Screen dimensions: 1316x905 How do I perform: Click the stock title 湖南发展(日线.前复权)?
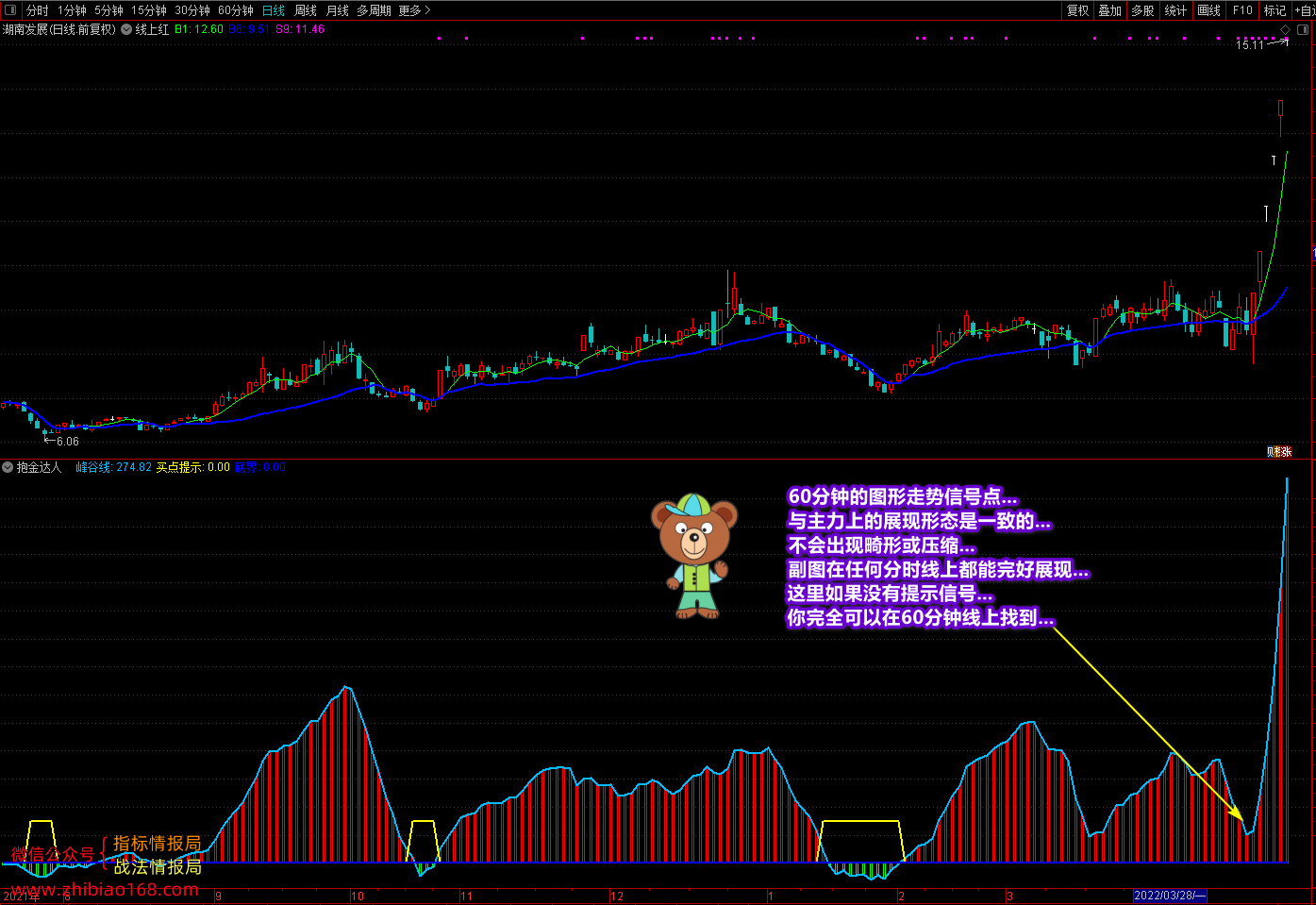tap(59, 29)
